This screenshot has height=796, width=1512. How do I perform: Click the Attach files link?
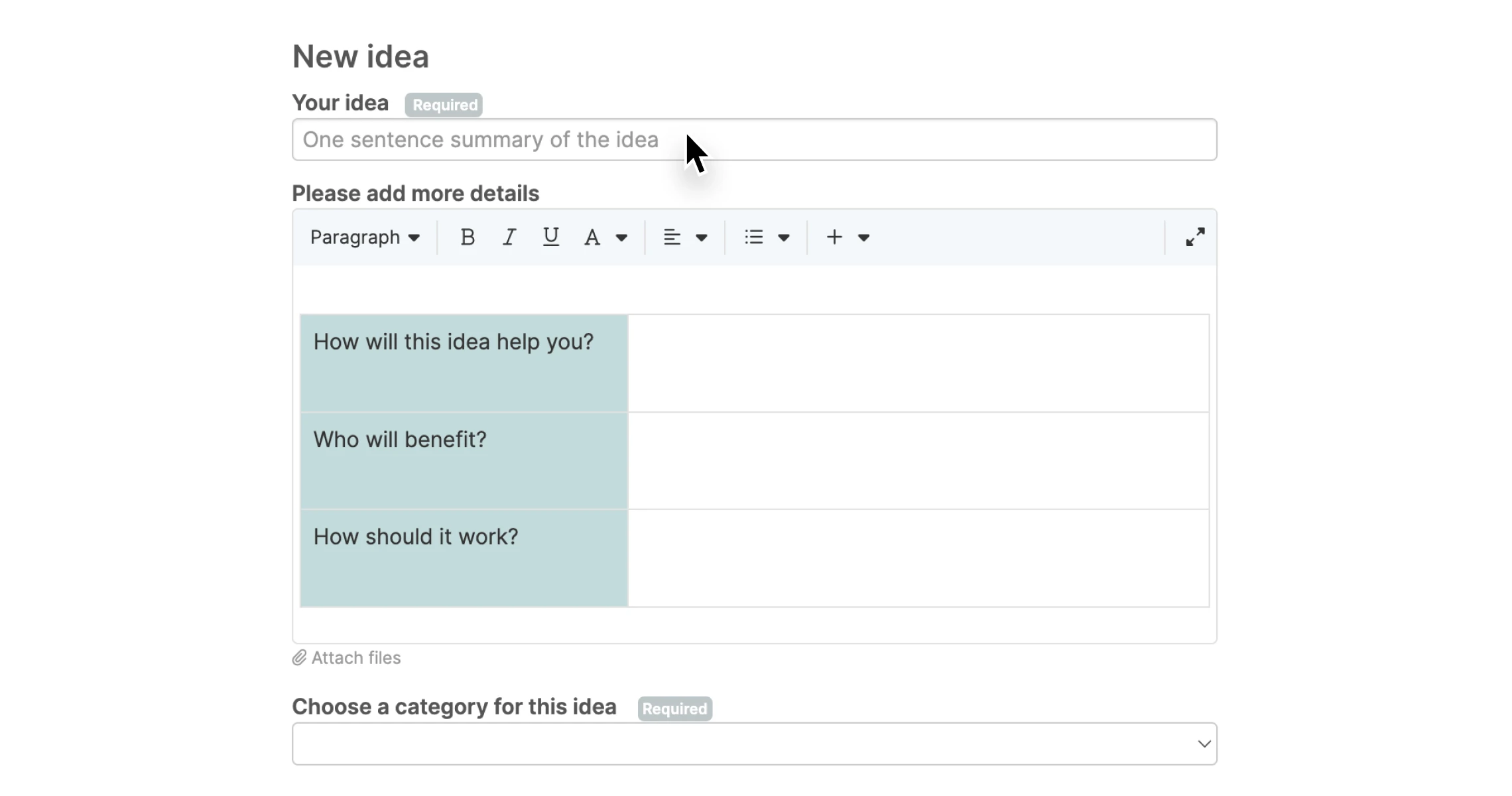(x=356, y=658)
